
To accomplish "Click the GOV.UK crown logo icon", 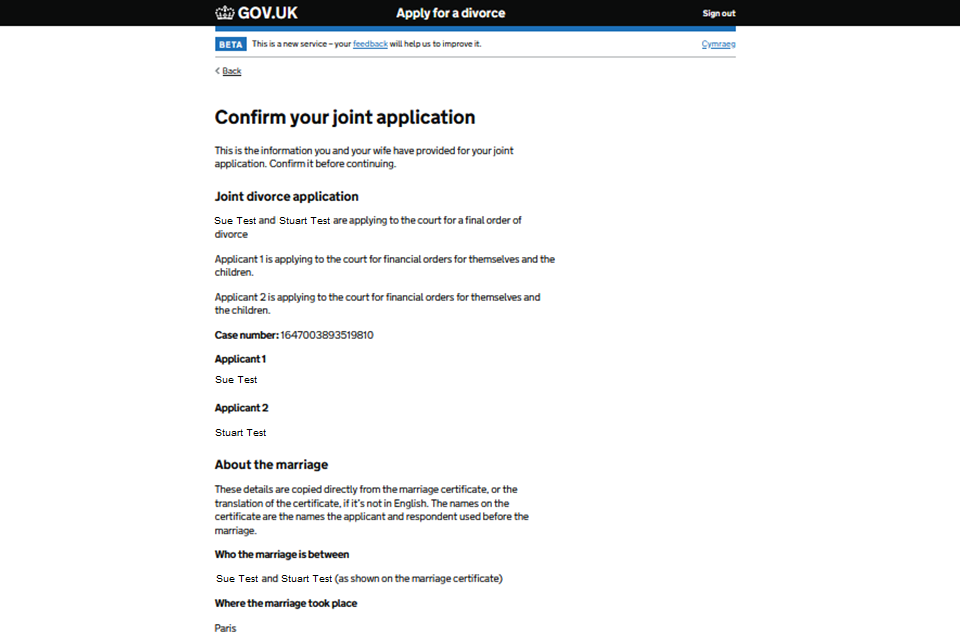I will tap(224, 13).
